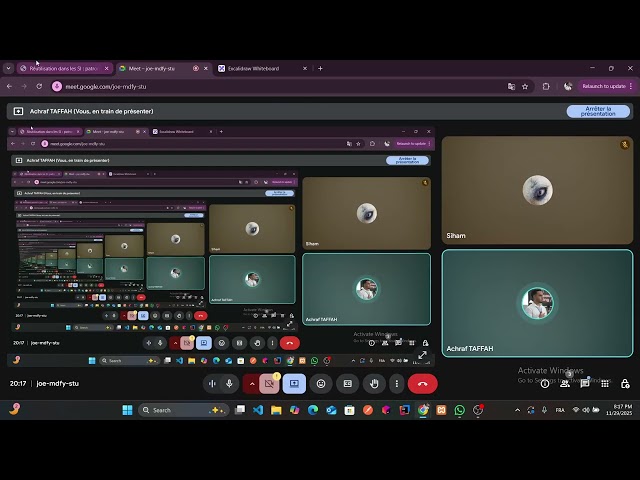Open host controls lock icon
Viewport: 640px width, 480px height.
pyautogui.click(x=625, y=383)
